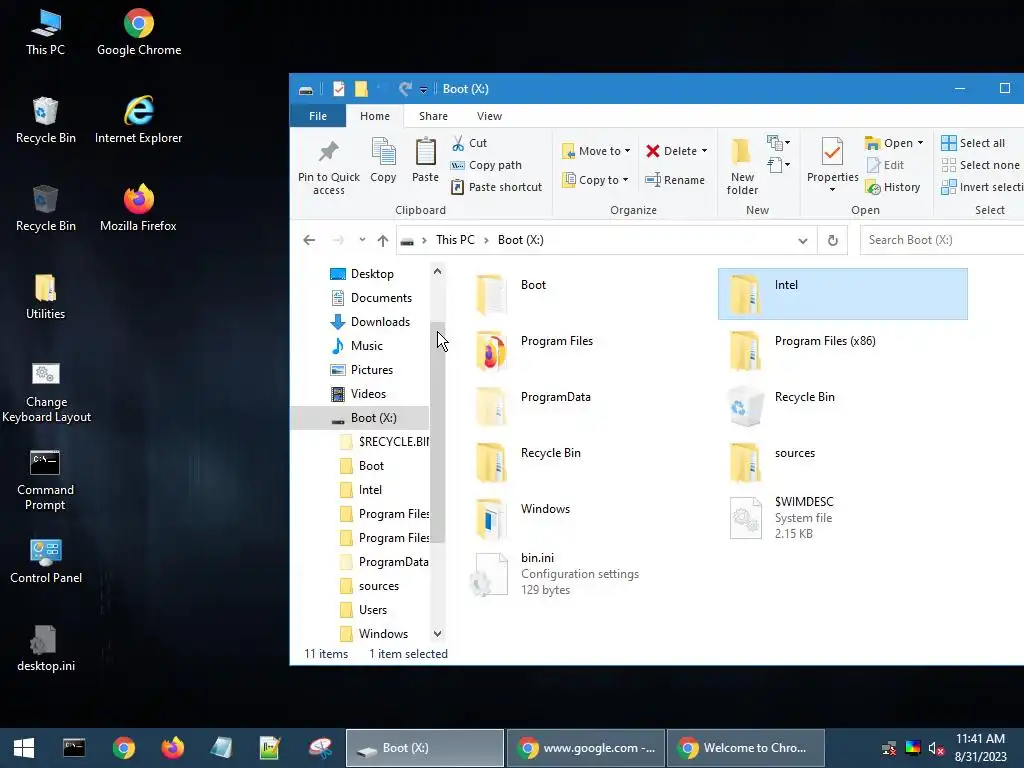Click the Copy ribbon button
This screenshot has height=768, width=1024.
point(383,161)
